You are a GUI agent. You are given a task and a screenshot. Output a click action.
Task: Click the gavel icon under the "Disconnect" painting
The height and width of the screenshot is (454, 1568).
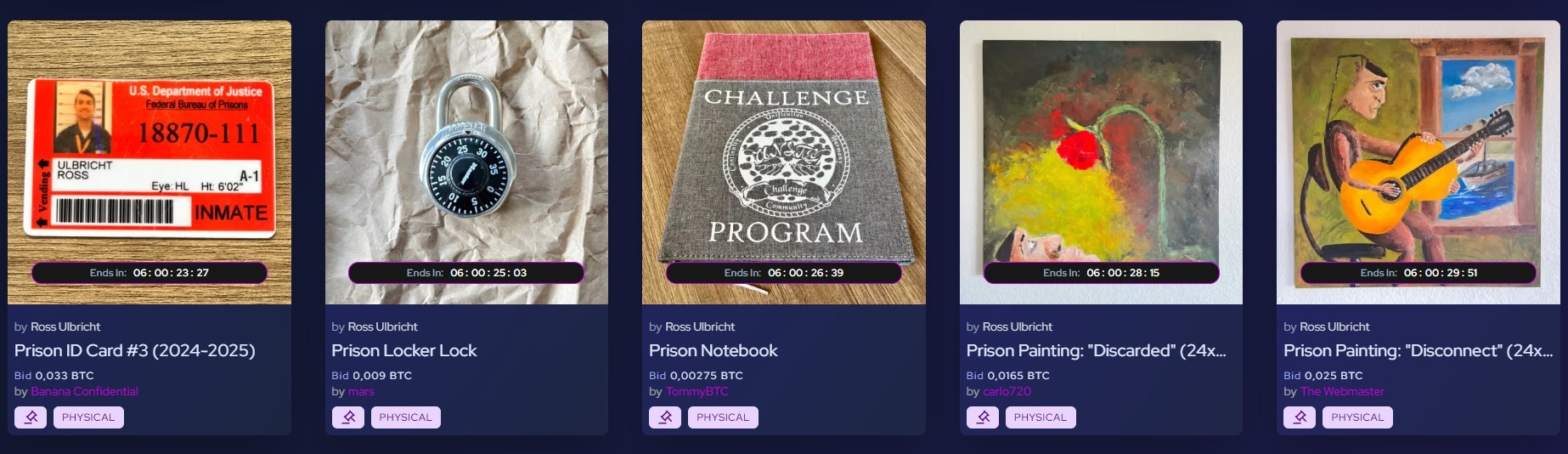pyautogui.click(x=1300, y=417)
